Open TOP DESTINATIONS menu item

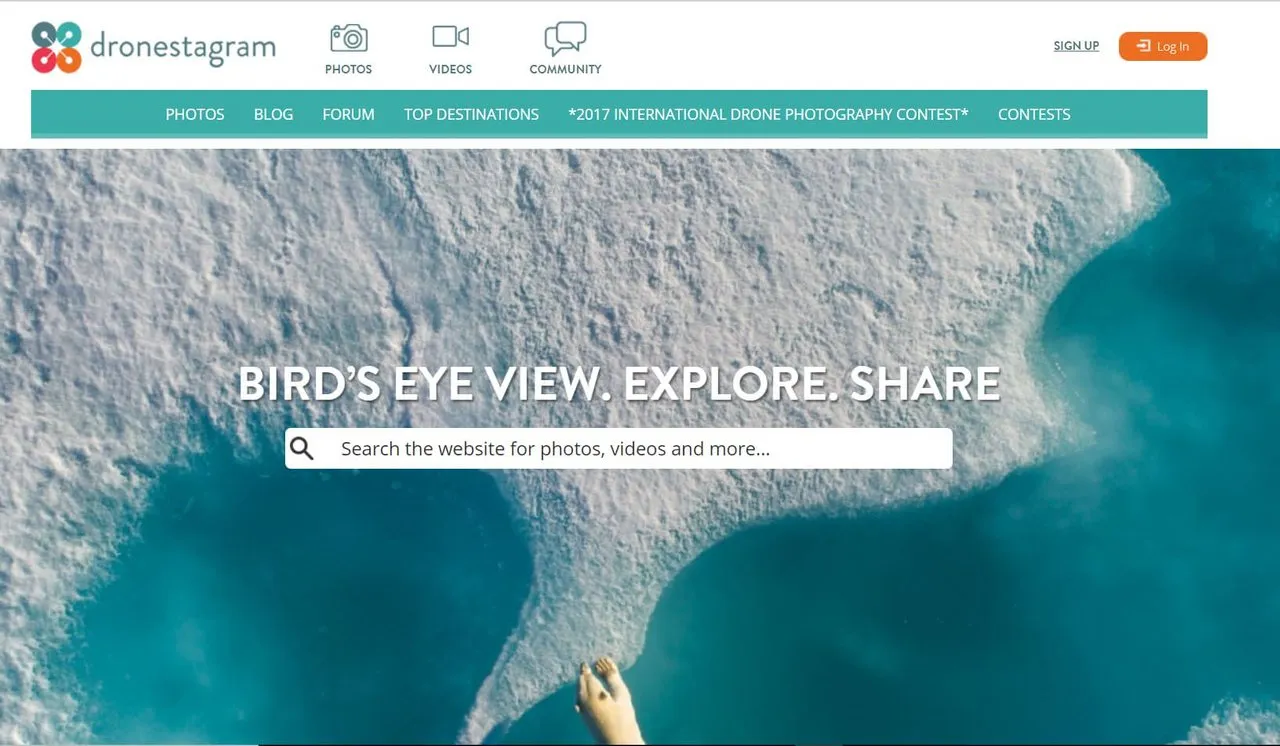471,114
